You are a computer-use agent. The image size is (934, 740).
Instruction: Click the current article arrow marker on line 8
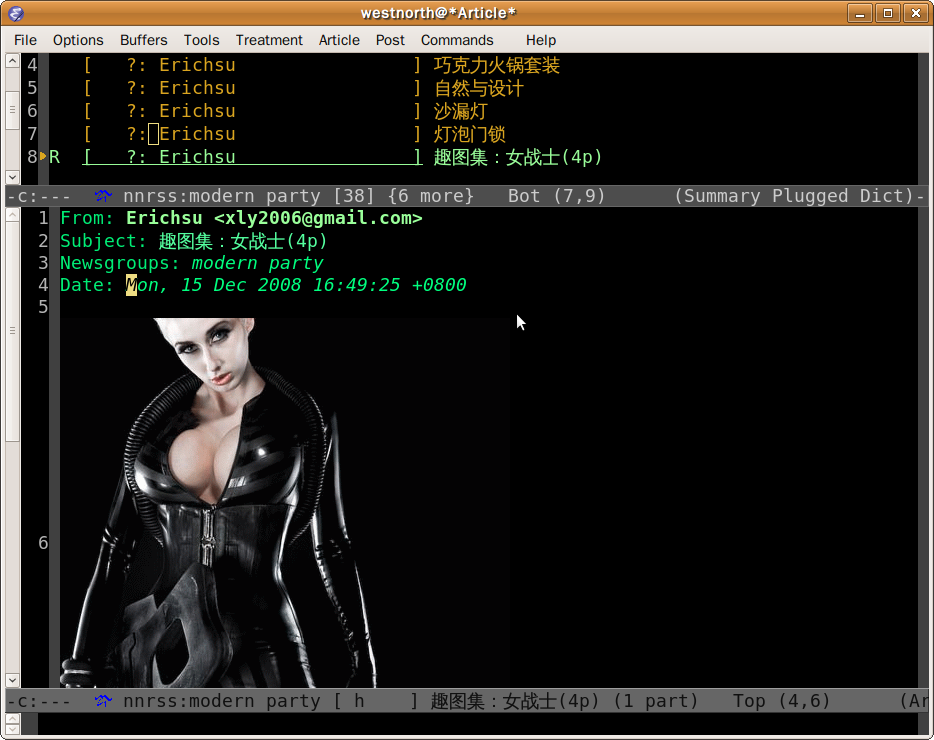coord(43,157)
